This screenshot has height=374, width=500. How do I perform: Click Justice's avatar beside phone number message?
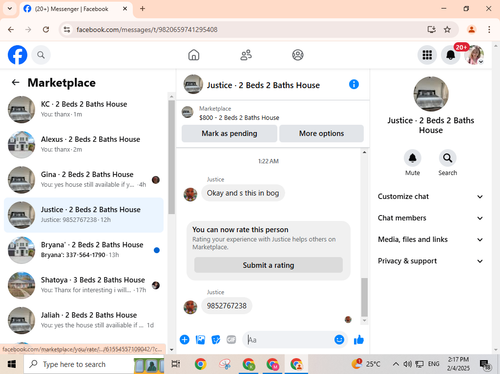(190, 307)
